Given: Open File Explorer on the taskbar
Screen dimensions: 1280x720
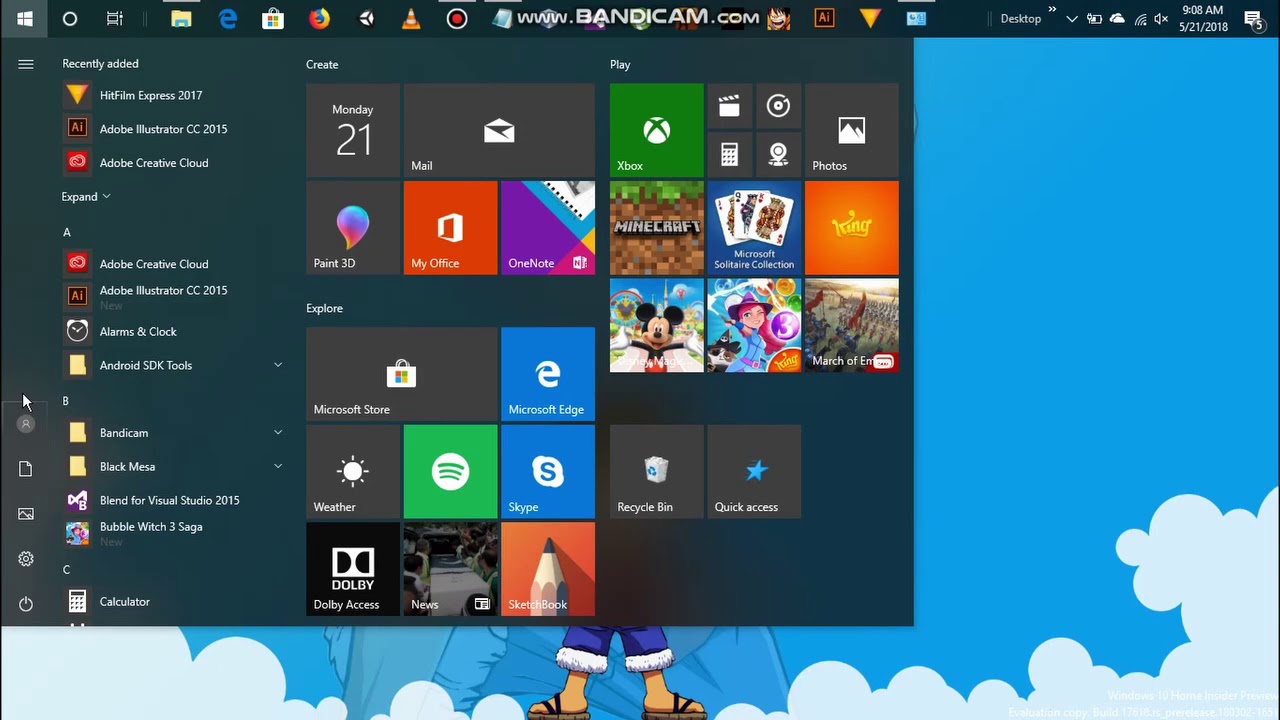Looking at the screenshot, I should pos(181,18).
